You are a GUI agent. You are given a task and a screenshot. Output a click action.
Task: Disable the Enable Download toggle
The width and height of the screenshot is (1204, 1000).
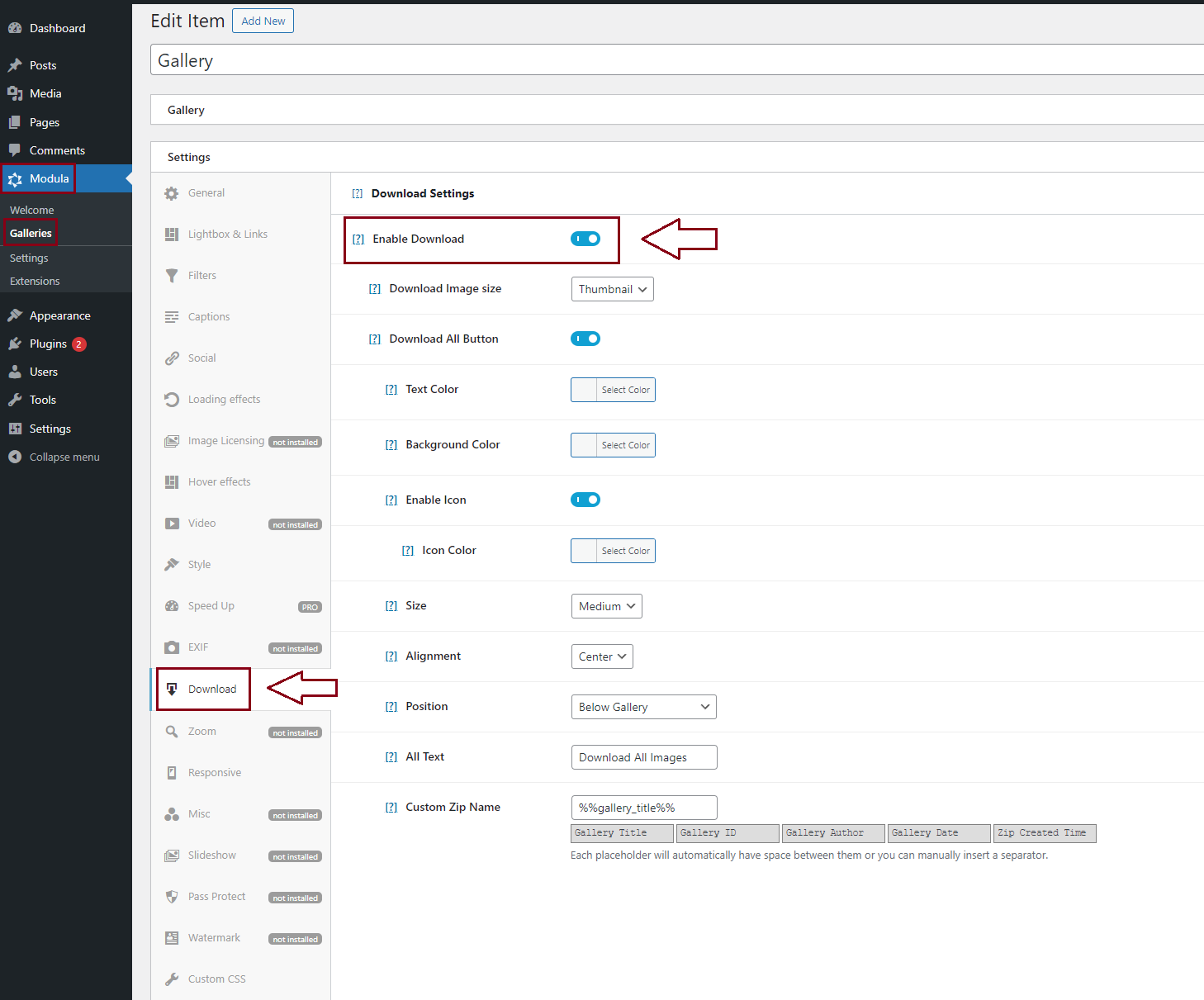point(585,239)
